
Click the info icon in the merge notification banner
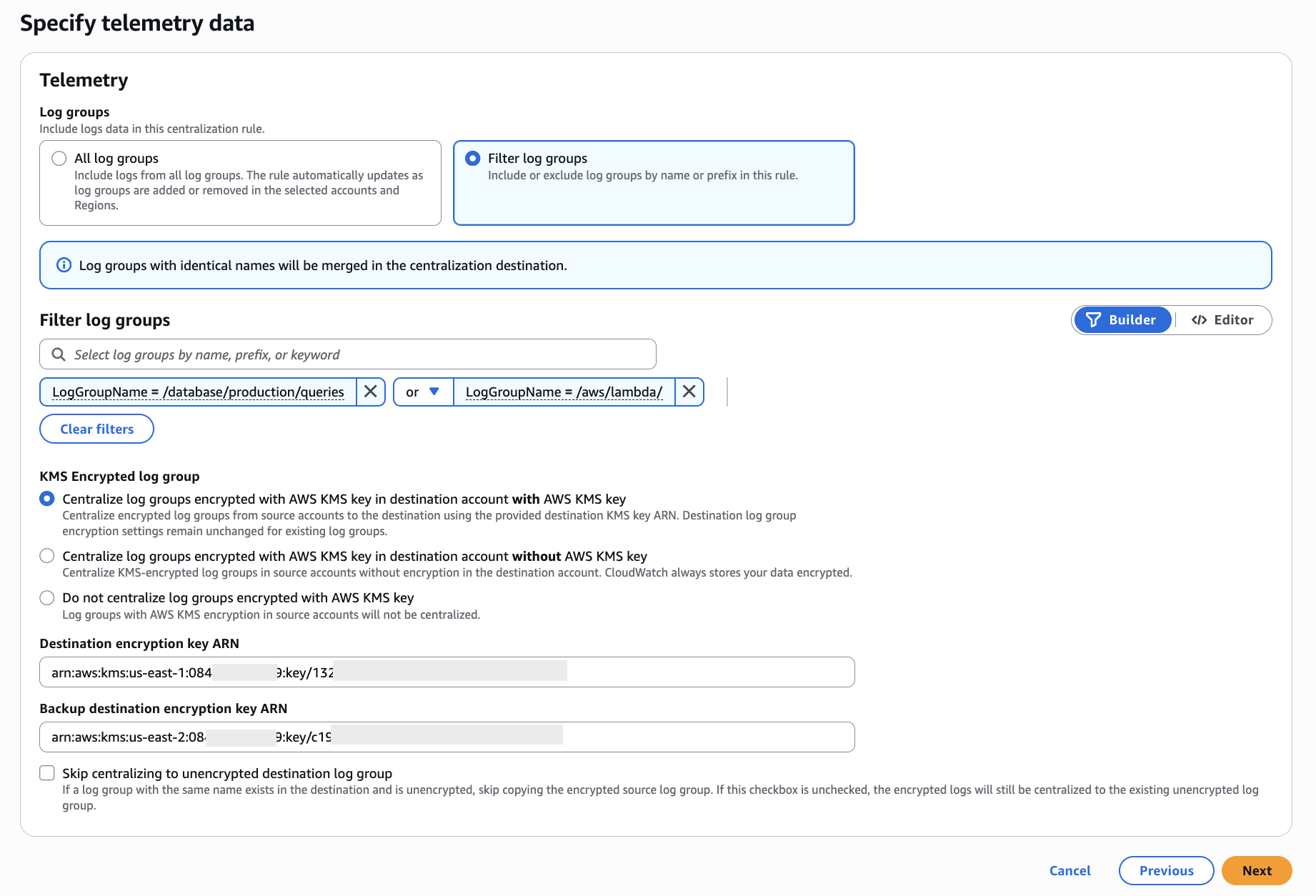(x=64, y=265)
